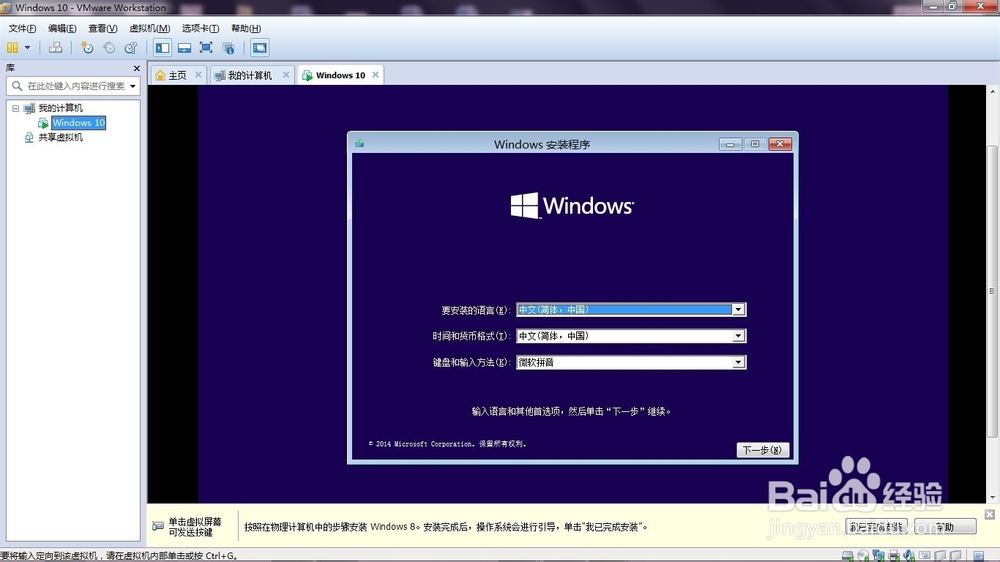Click the console view toolbar icon

coord(260,48)
